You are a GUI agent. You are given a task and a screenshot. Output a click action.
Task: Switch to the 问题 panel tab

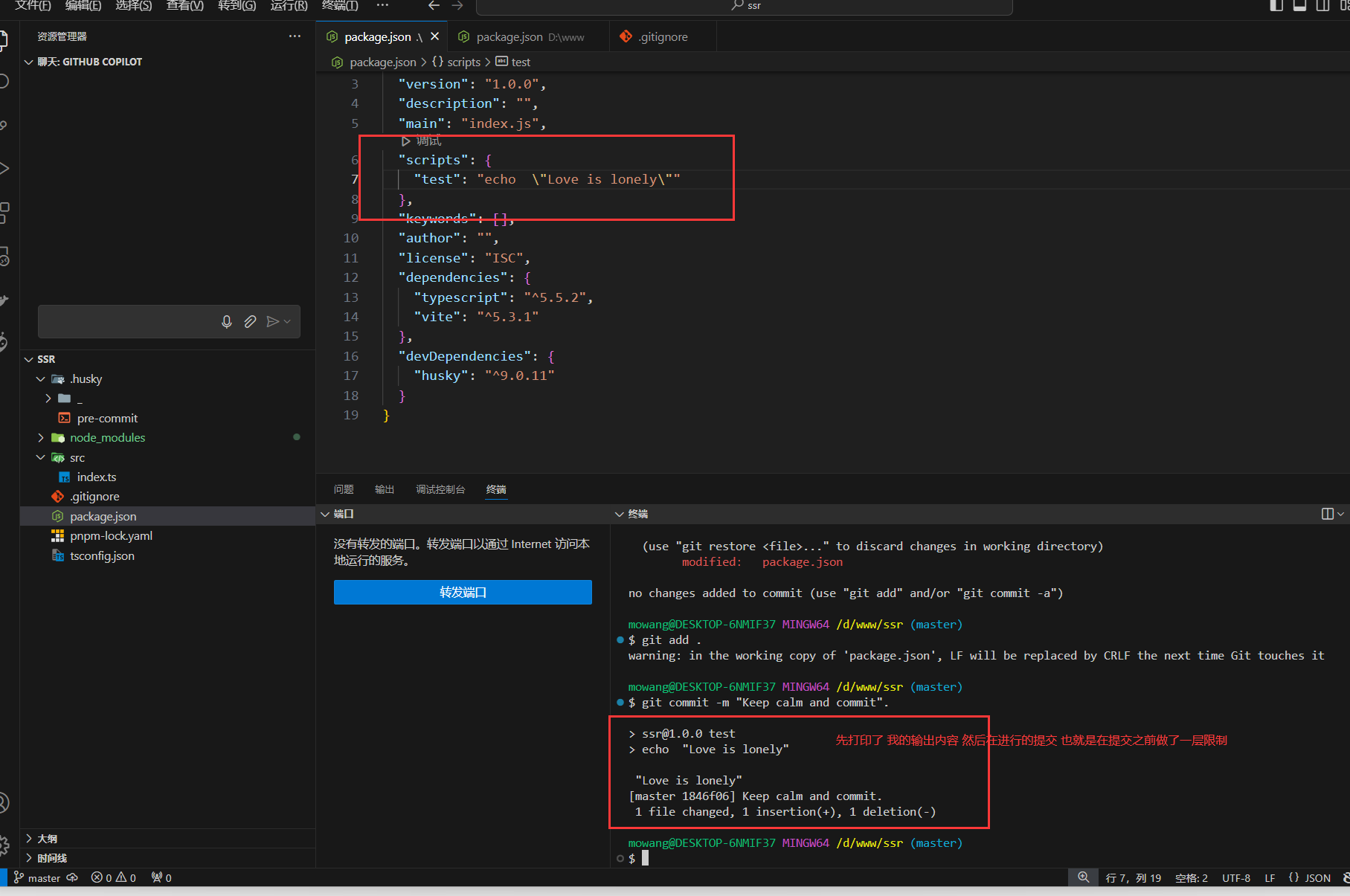(x=344, y=489)
